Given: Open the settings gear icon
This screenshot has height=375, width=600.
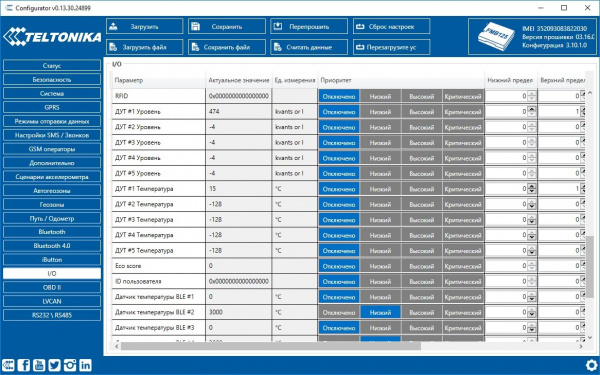Looking at the screenshot, I should [592, 365].
